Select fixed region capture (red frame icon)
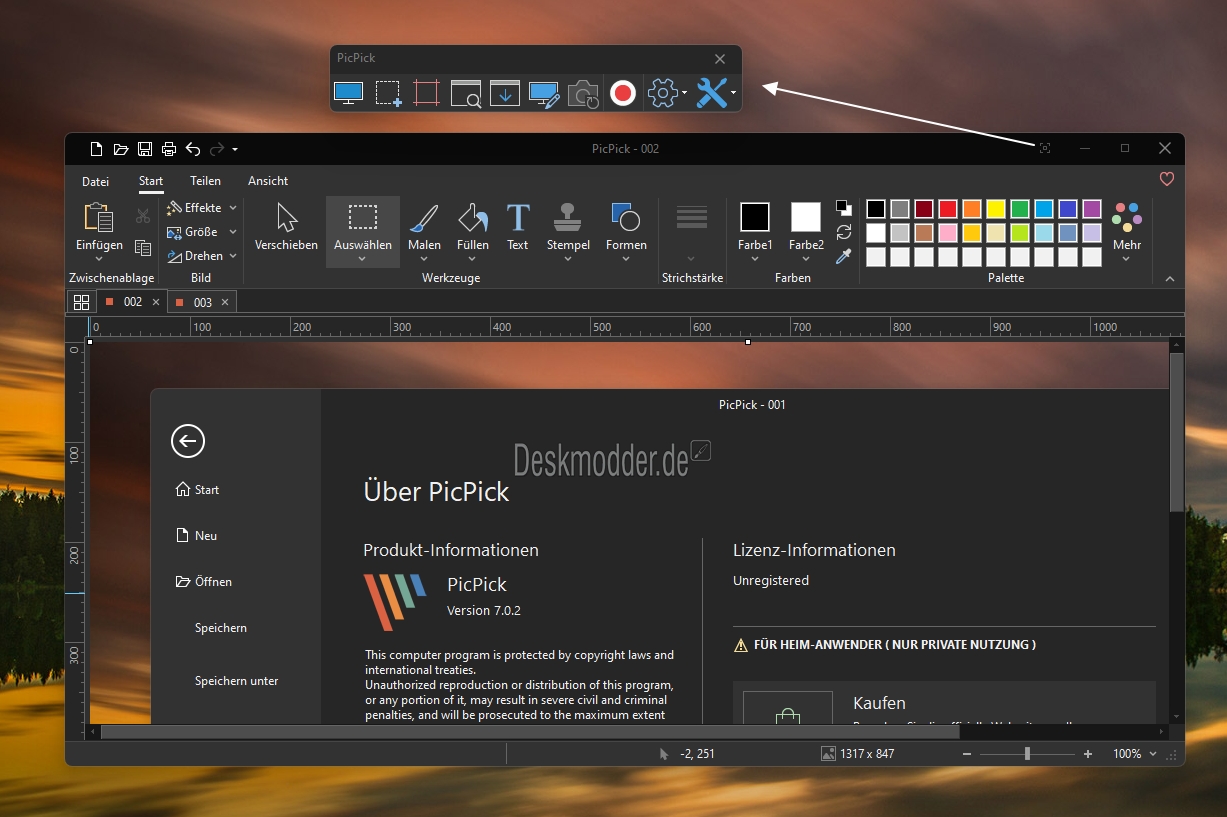 point(427,93)
